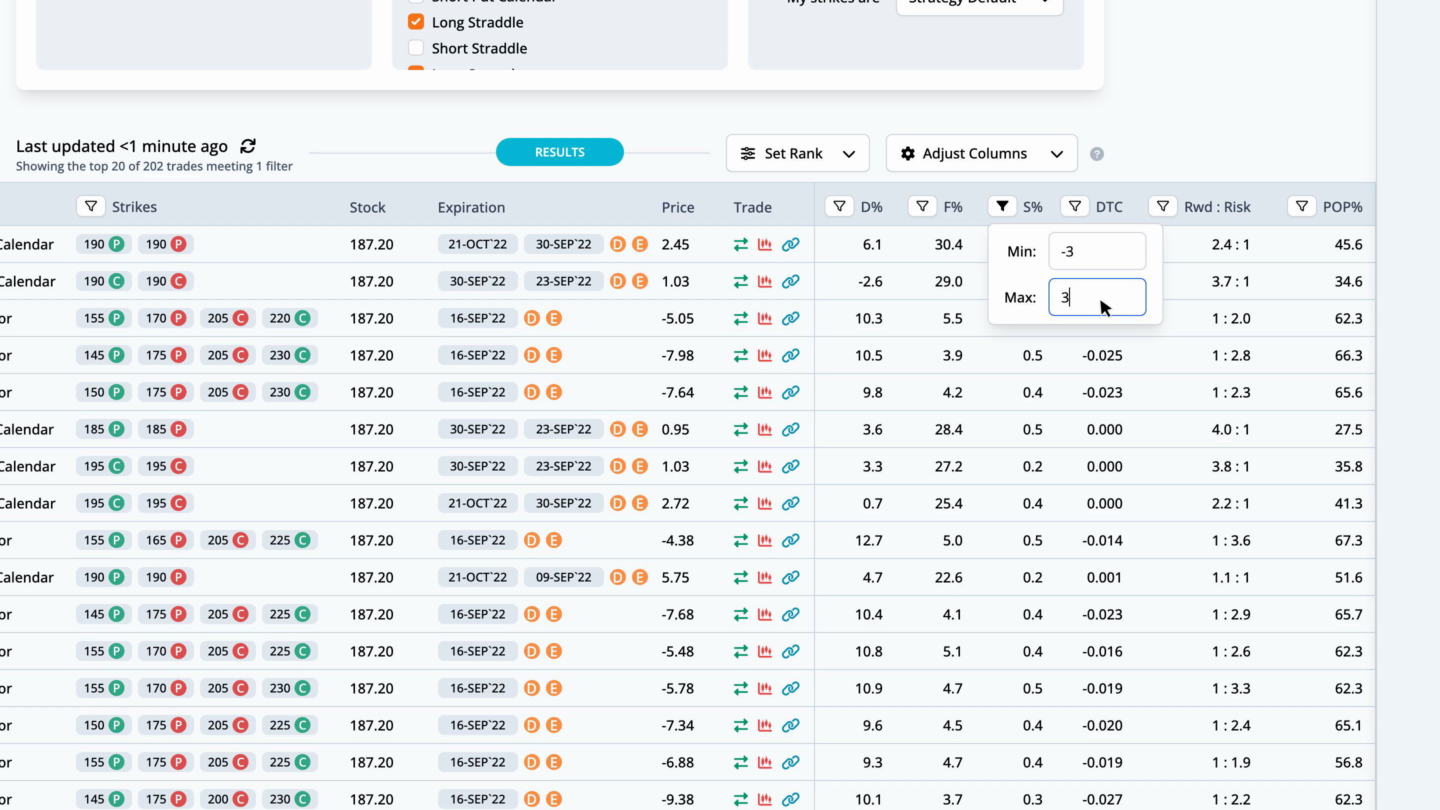Open the D% column filter icon

(839, 207)
